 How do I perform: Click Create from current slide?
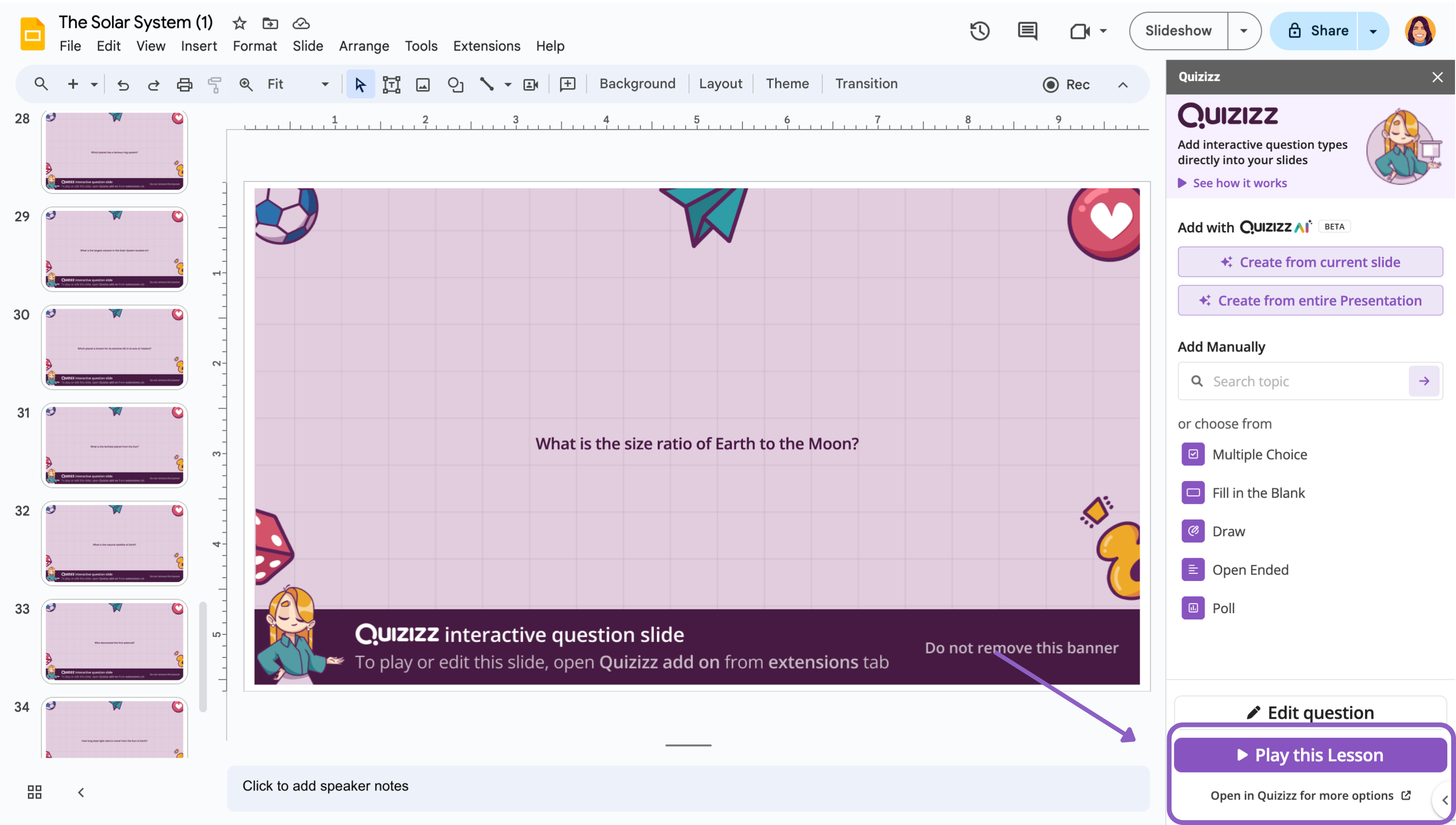coord(1310,262)
